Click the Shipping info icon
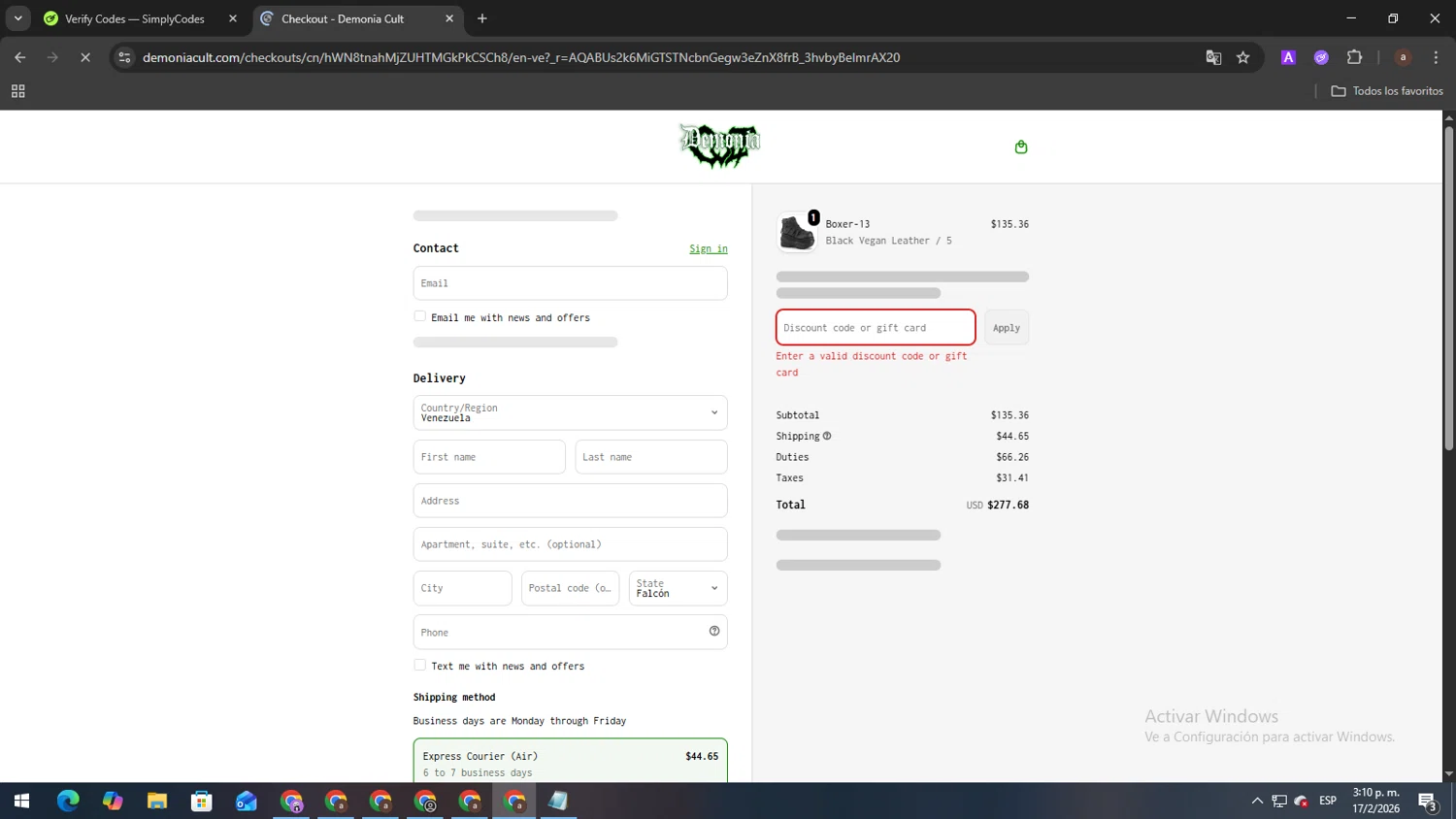Image resolution: width=1456 pixels, height=819 pixels. coord(827,436)
